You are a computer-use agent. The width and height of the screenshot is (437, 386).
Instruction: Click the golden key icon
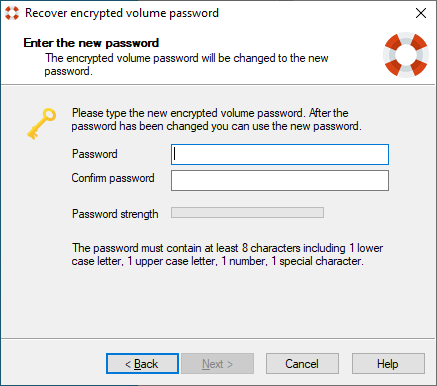42,124
